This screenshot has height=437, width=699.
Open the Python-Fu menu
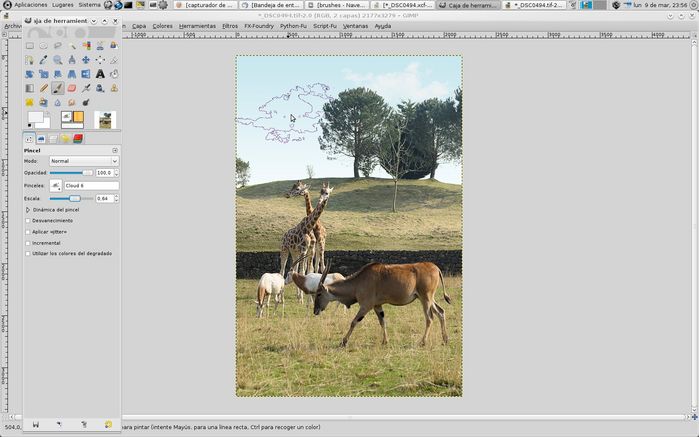click(x=293, y=26)
